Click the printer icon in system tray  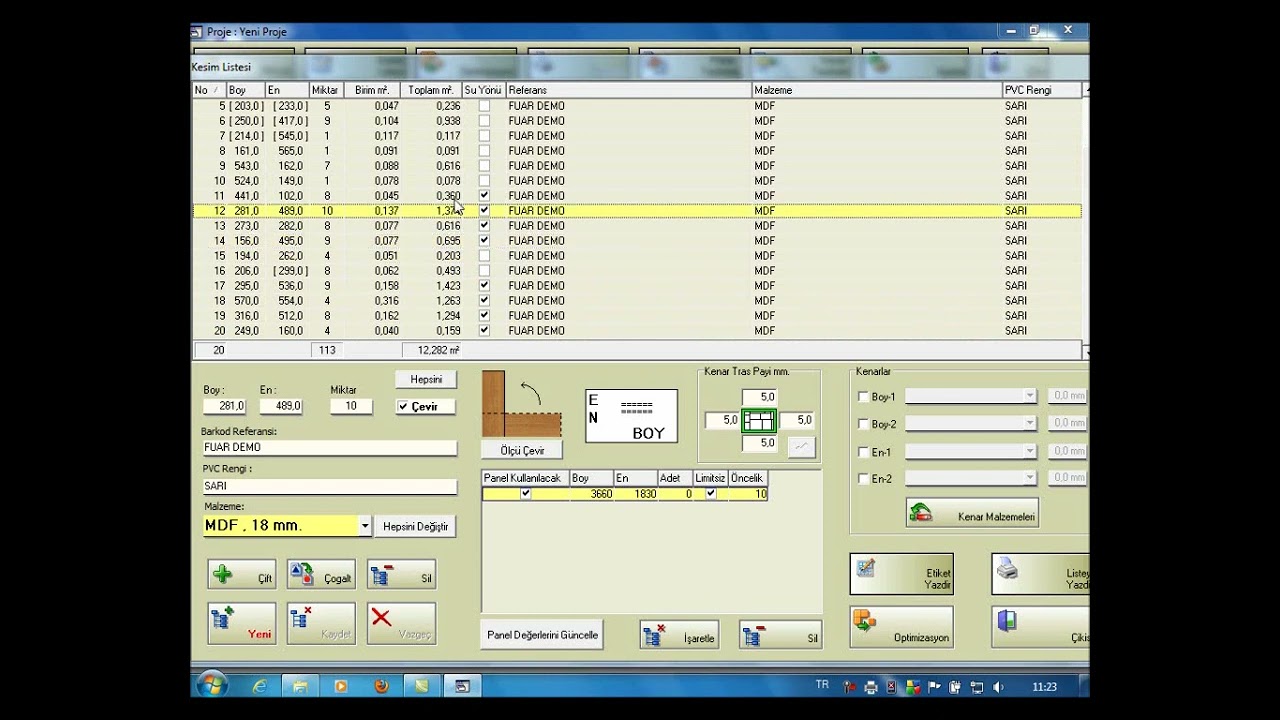point(871,687)
